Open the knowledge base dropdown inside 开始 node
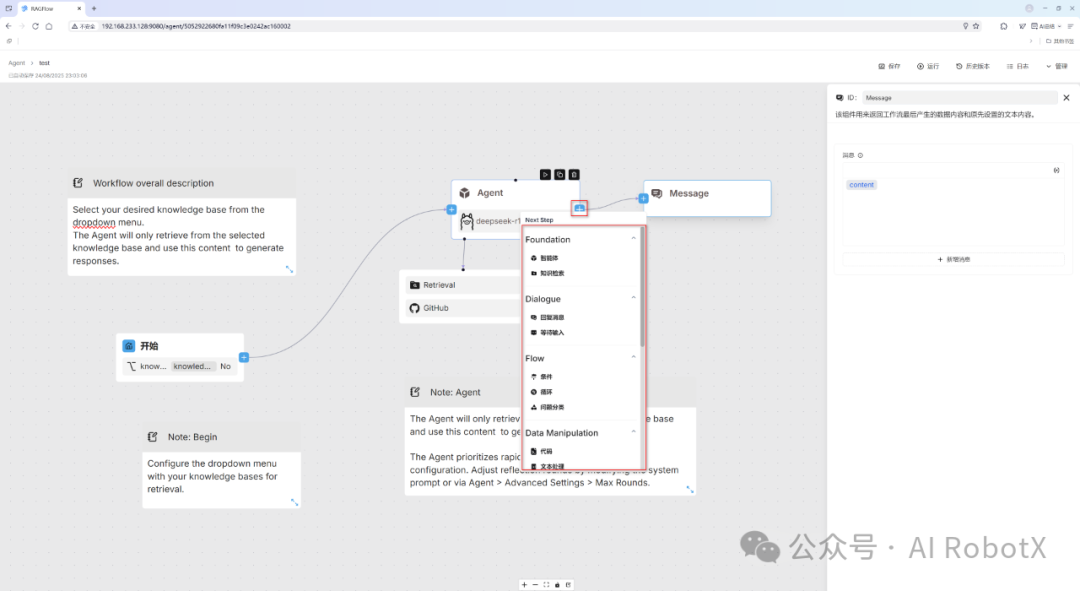1080x591 pixels. click(x=193, y=366)
